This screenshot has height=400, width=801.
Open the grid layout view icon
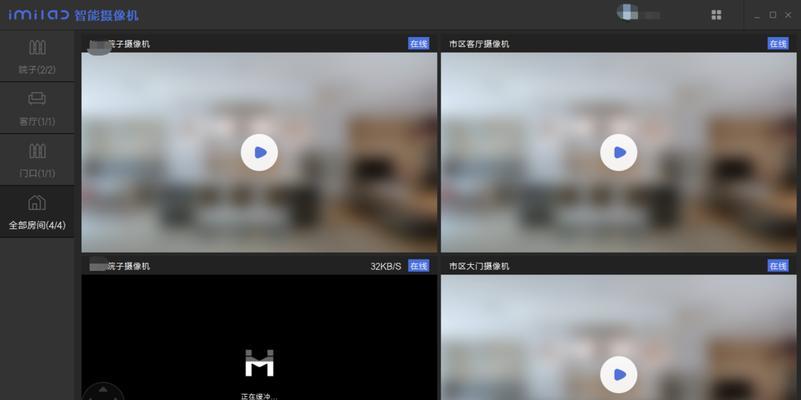[716, 15]
